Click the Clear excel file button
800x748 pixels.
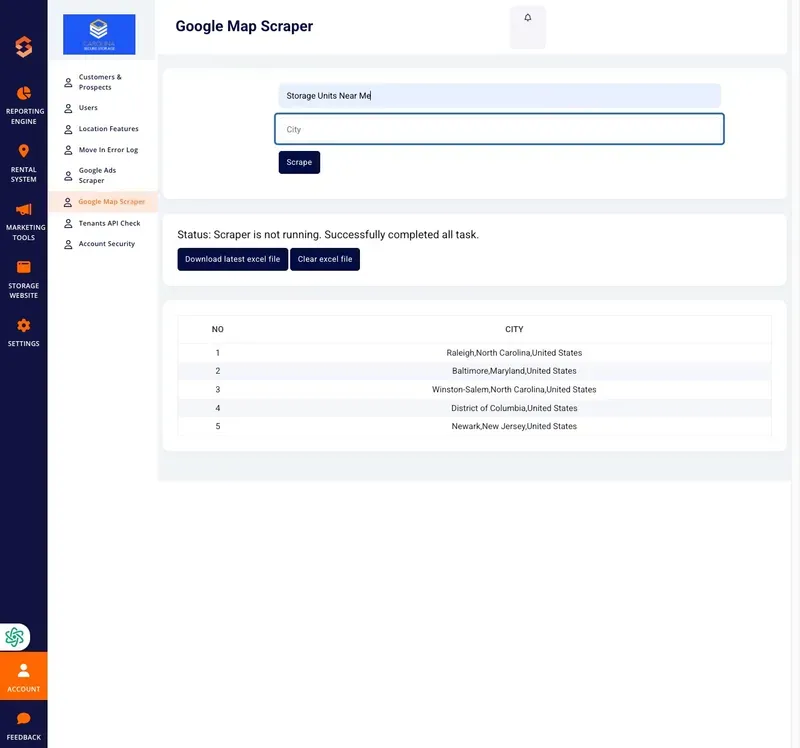325,259
